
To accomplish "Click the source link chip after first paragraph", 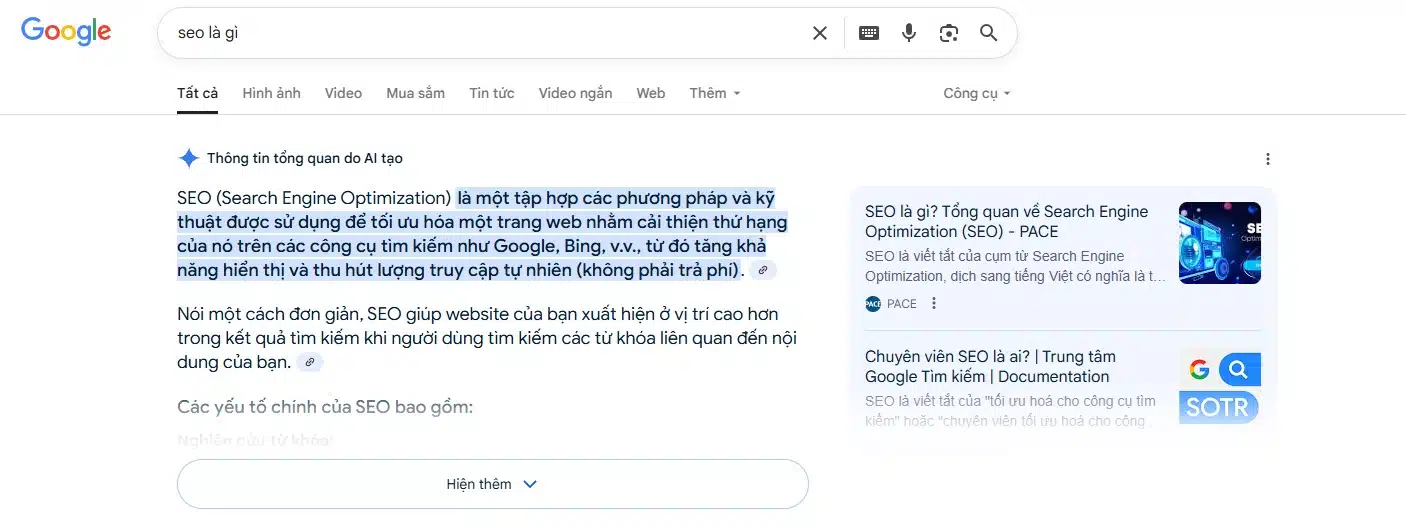I will tap(763, 271).
